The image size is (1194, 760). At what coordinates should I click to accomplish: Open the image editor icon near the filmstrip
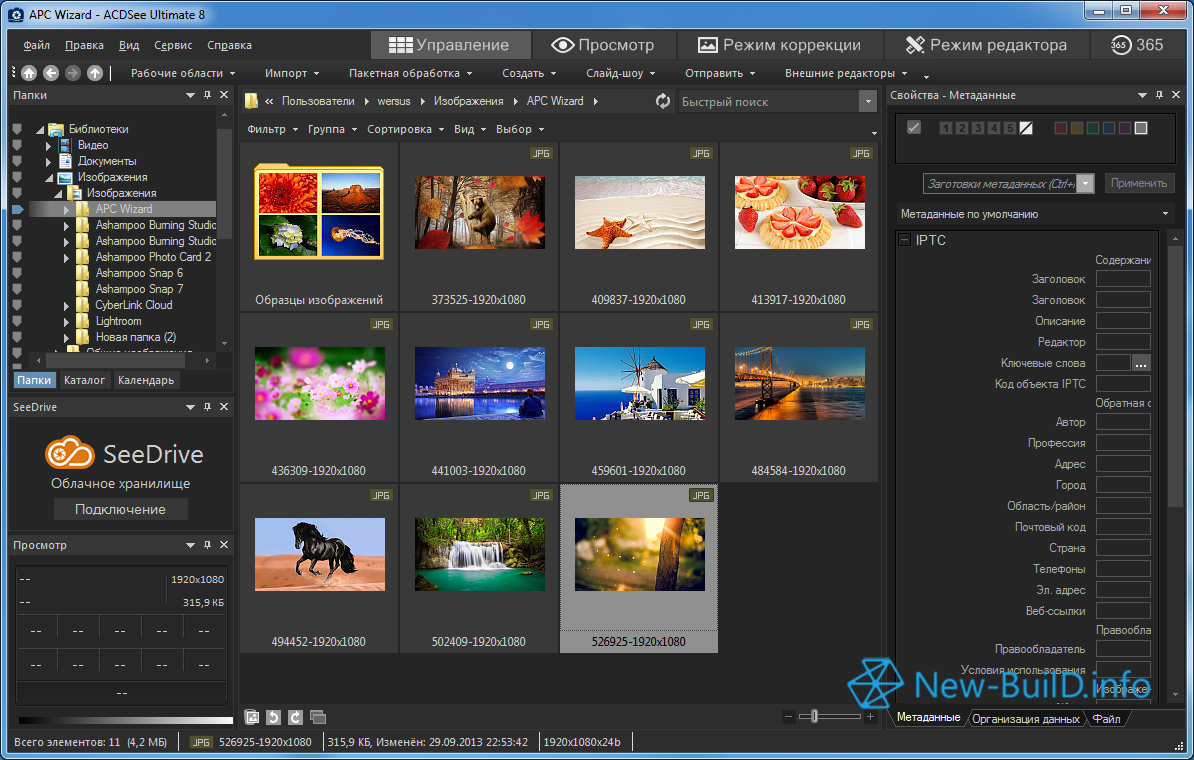click(252, 717)
